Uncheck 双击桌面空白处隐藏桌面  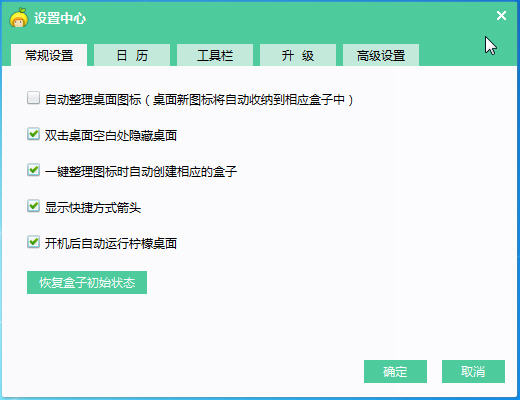click(33, 134)
